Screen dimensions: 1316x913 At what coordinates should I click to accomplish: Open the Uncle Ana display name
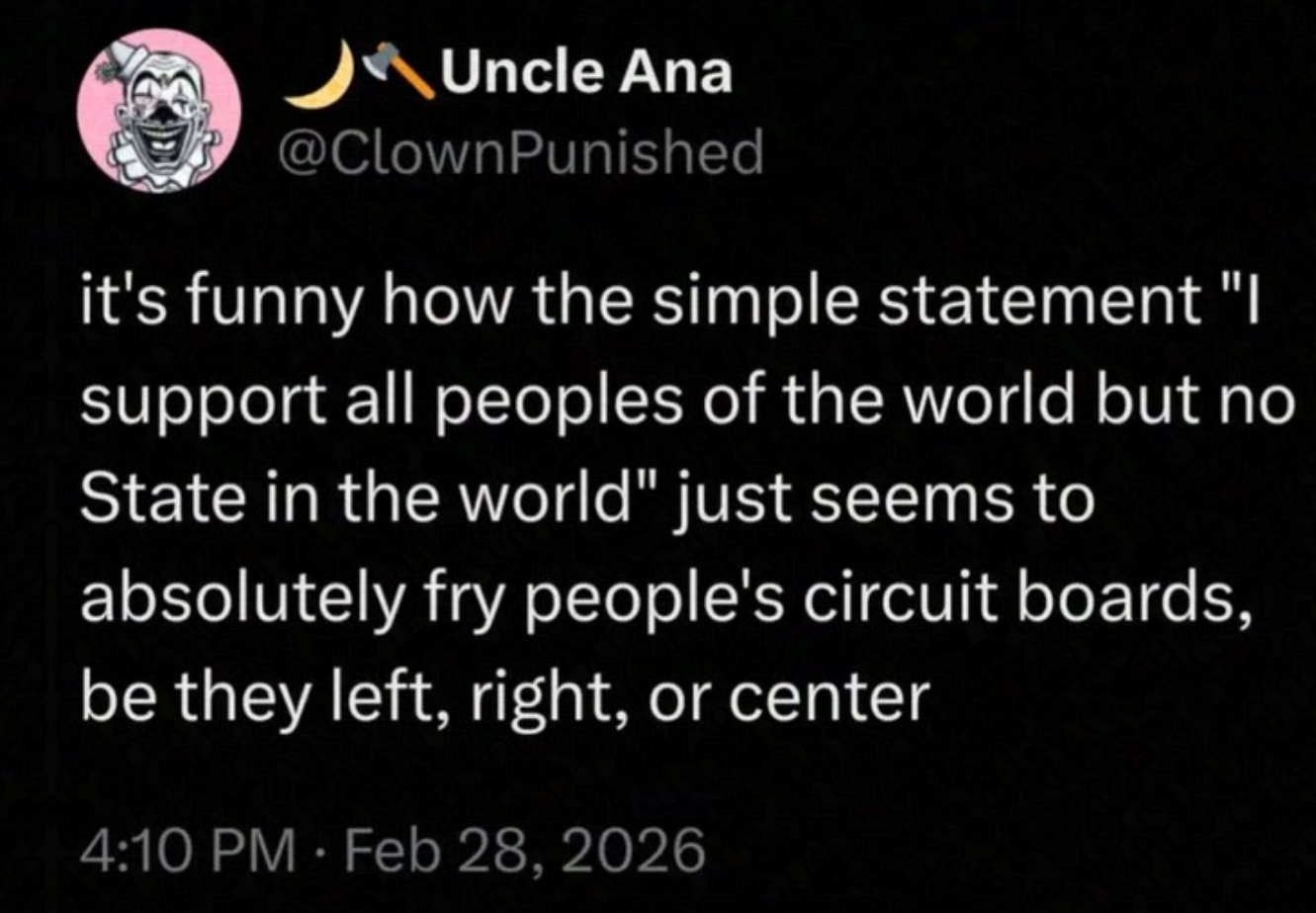(587, 75)
